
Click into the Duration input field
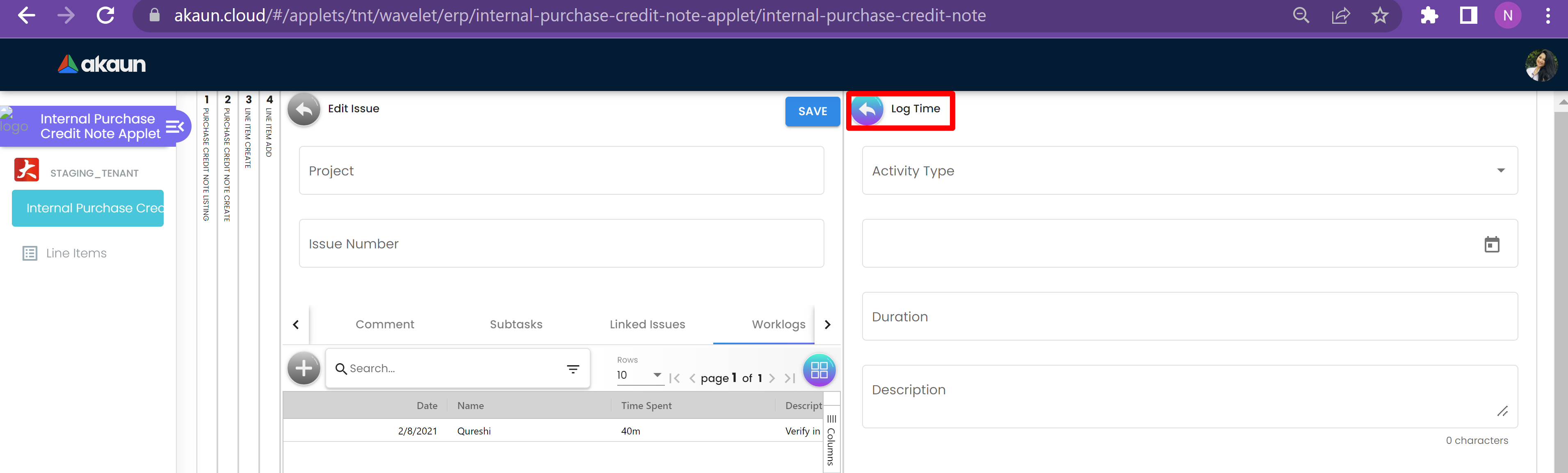pyautogui.click(x=1189, y=317)
